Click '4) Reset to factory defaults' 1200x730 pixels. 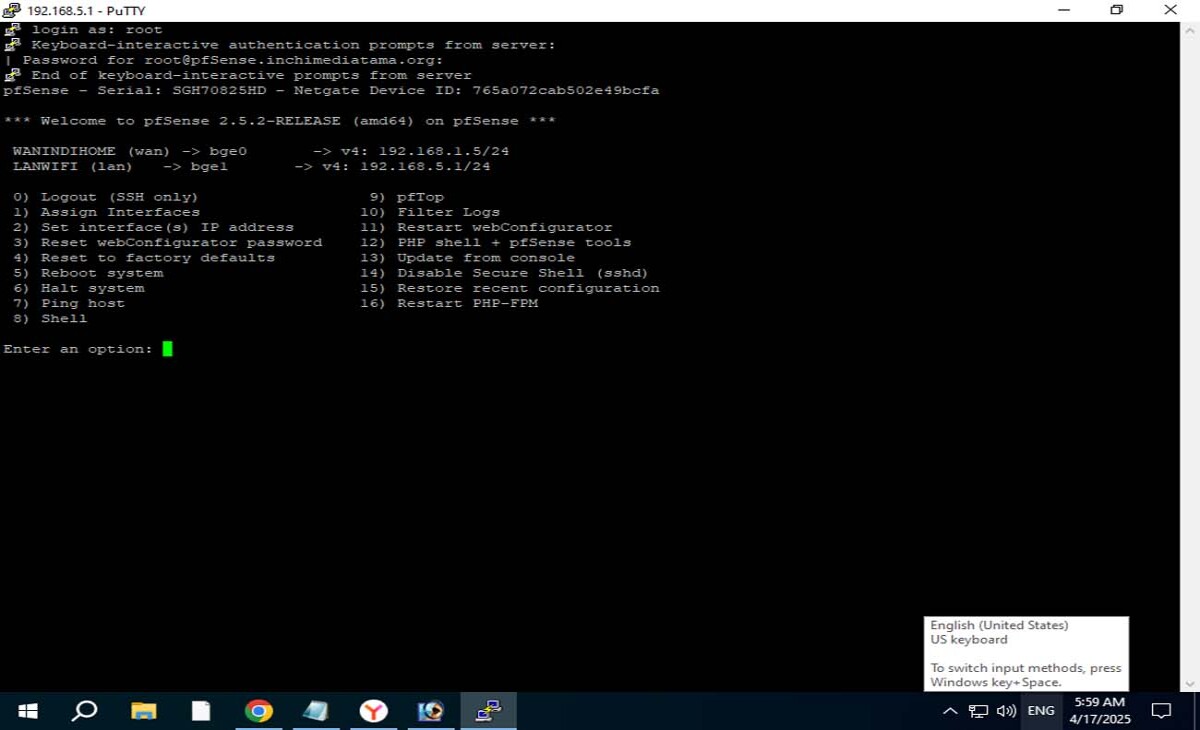coord(143,257)
